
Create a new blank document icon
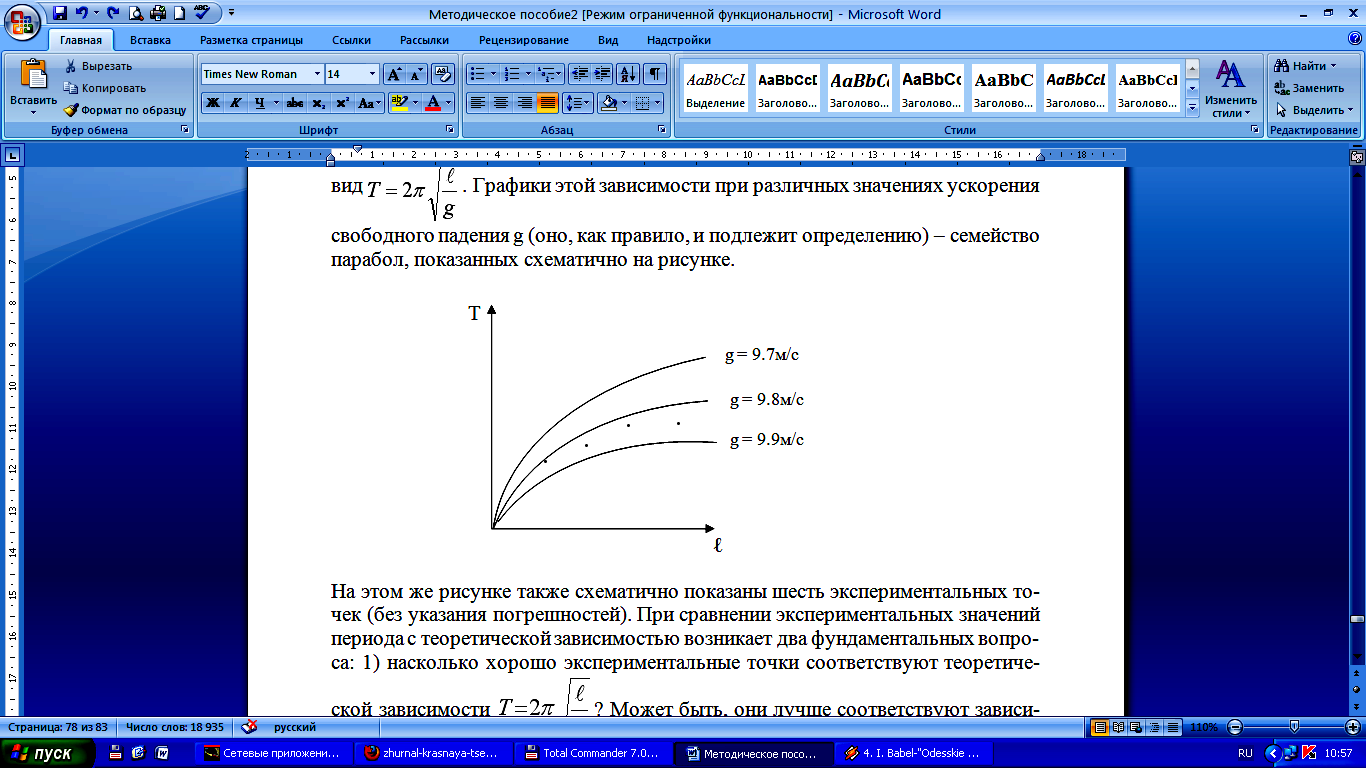coord(179,14)
